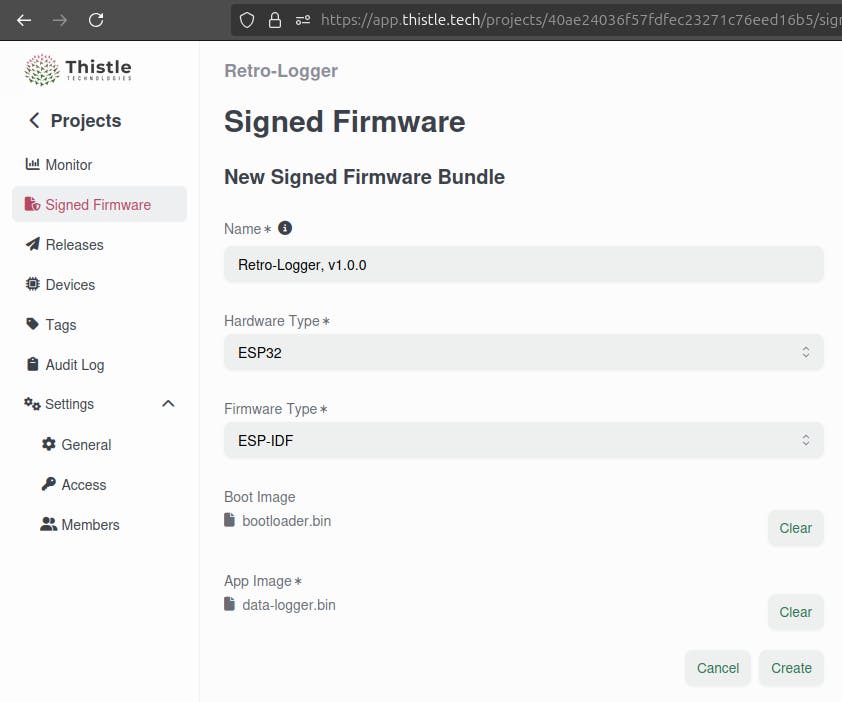
Task: Open the Hardware Type dropdown
Action: point(523,352)
